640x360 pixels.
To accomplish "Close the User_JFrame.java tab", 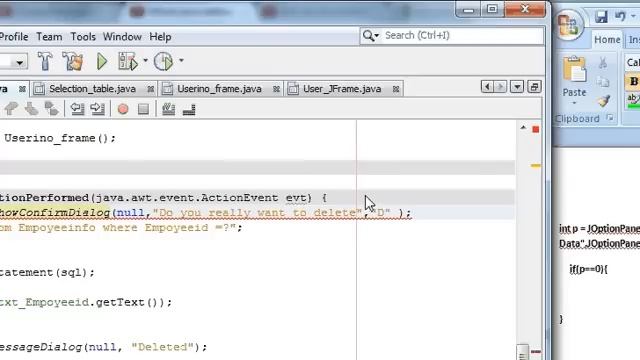I will point(396,89).
